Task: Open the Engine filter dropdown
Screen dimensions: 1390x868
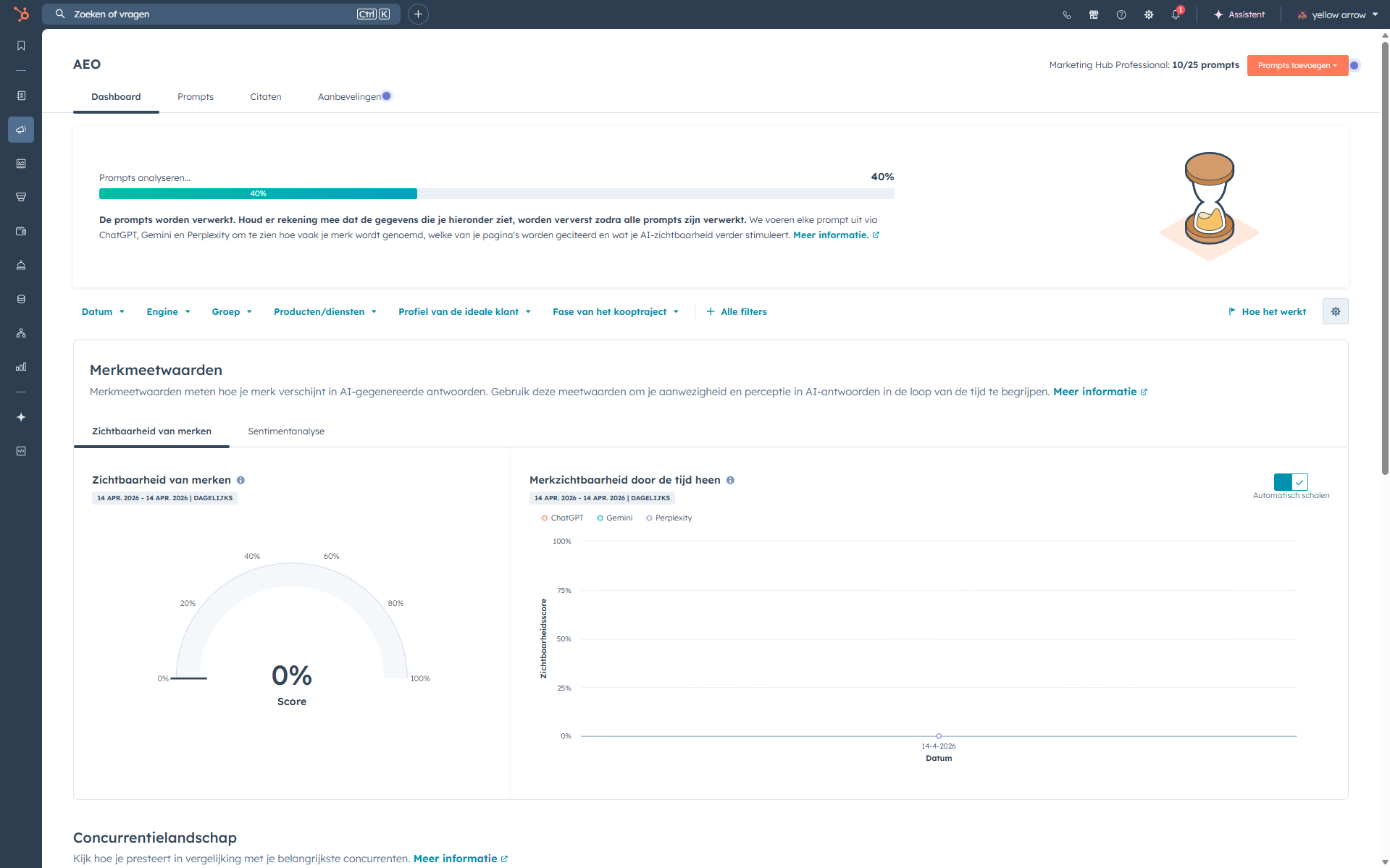Action: pos(168,311)
